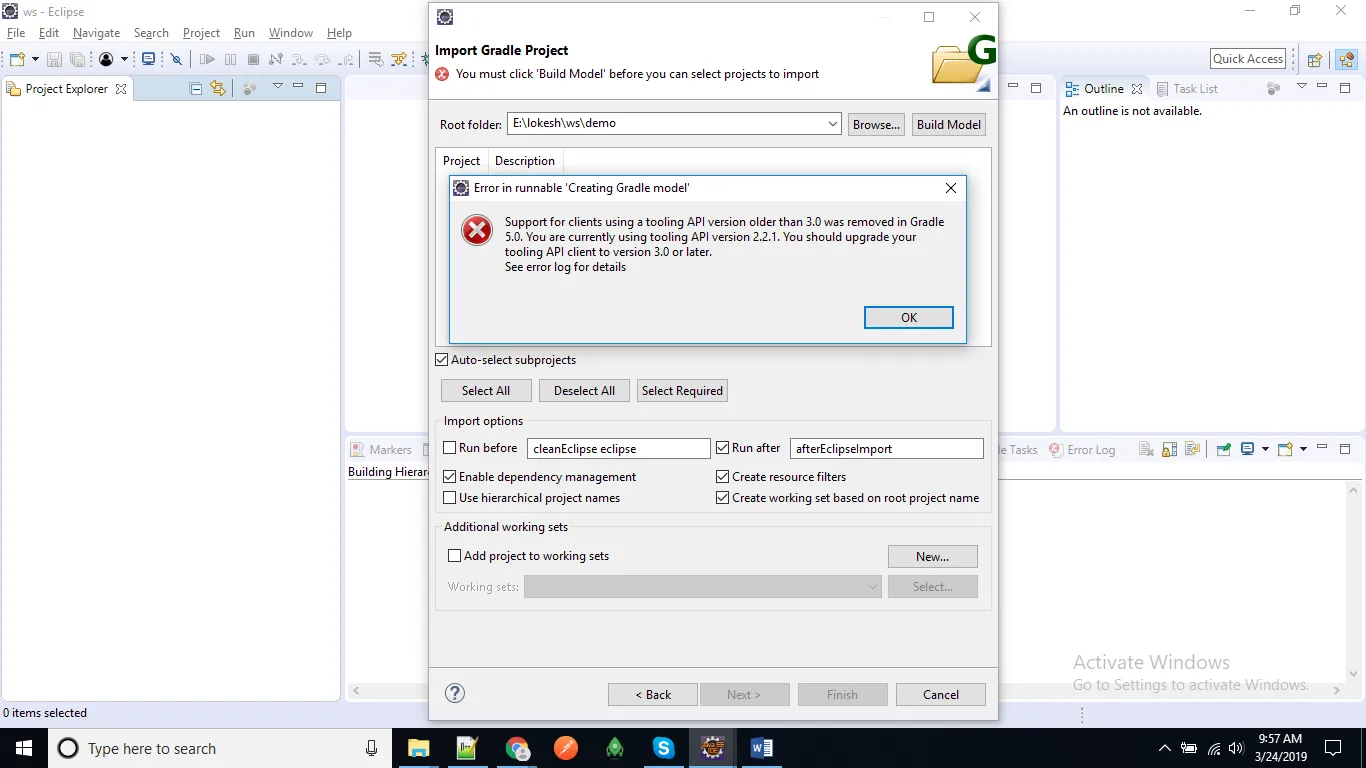
Task: Click the Select Required button
Action: 682,391
